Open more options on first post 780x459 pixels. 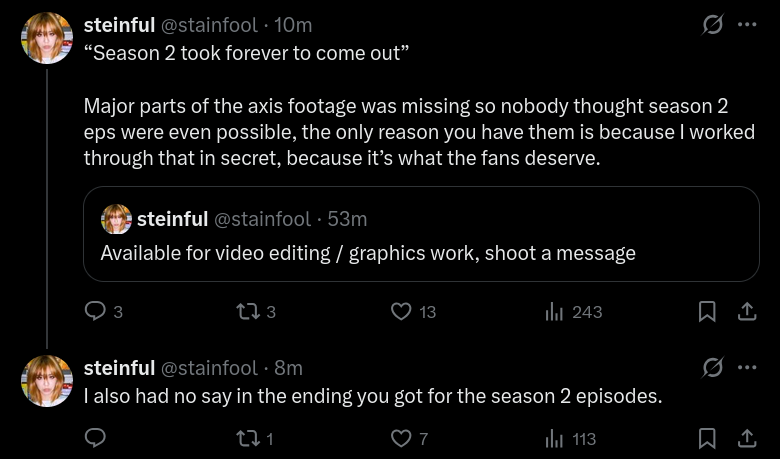click(747, 25)
